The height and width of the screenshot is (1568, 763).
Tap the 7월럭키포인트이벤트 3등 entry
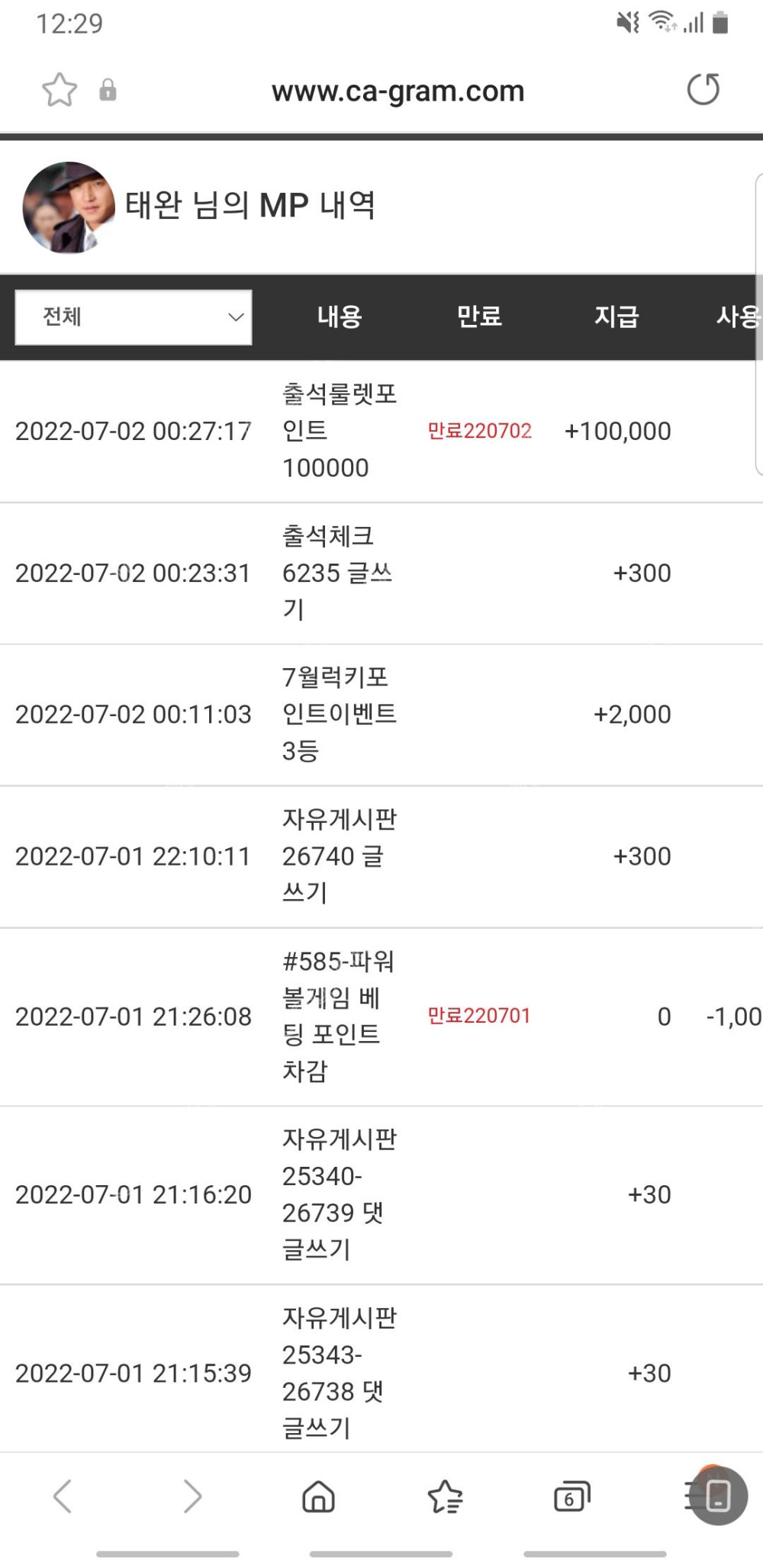coord(340,714)
